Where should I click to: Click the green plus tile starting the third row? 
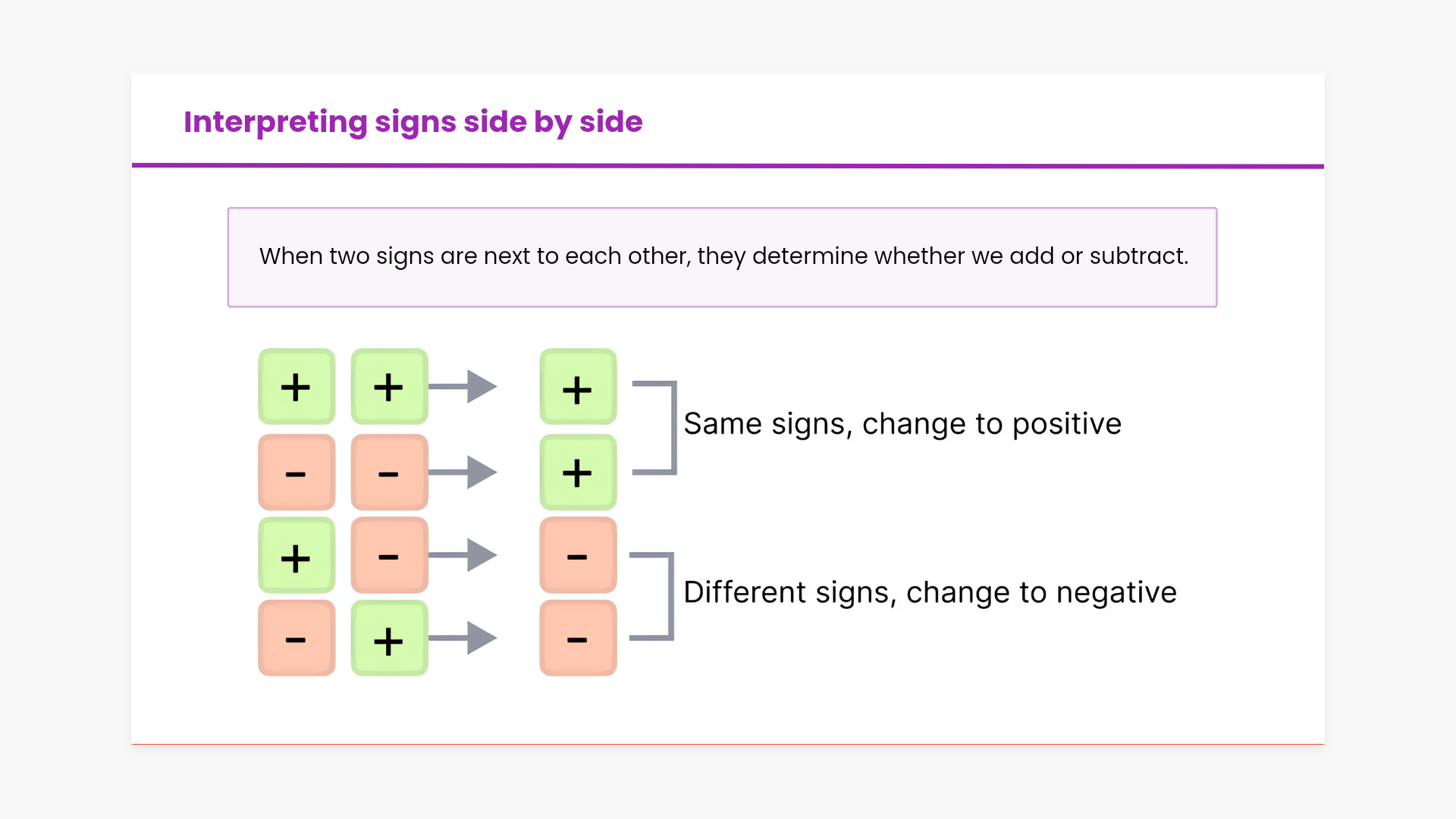(x=297, y=555)
